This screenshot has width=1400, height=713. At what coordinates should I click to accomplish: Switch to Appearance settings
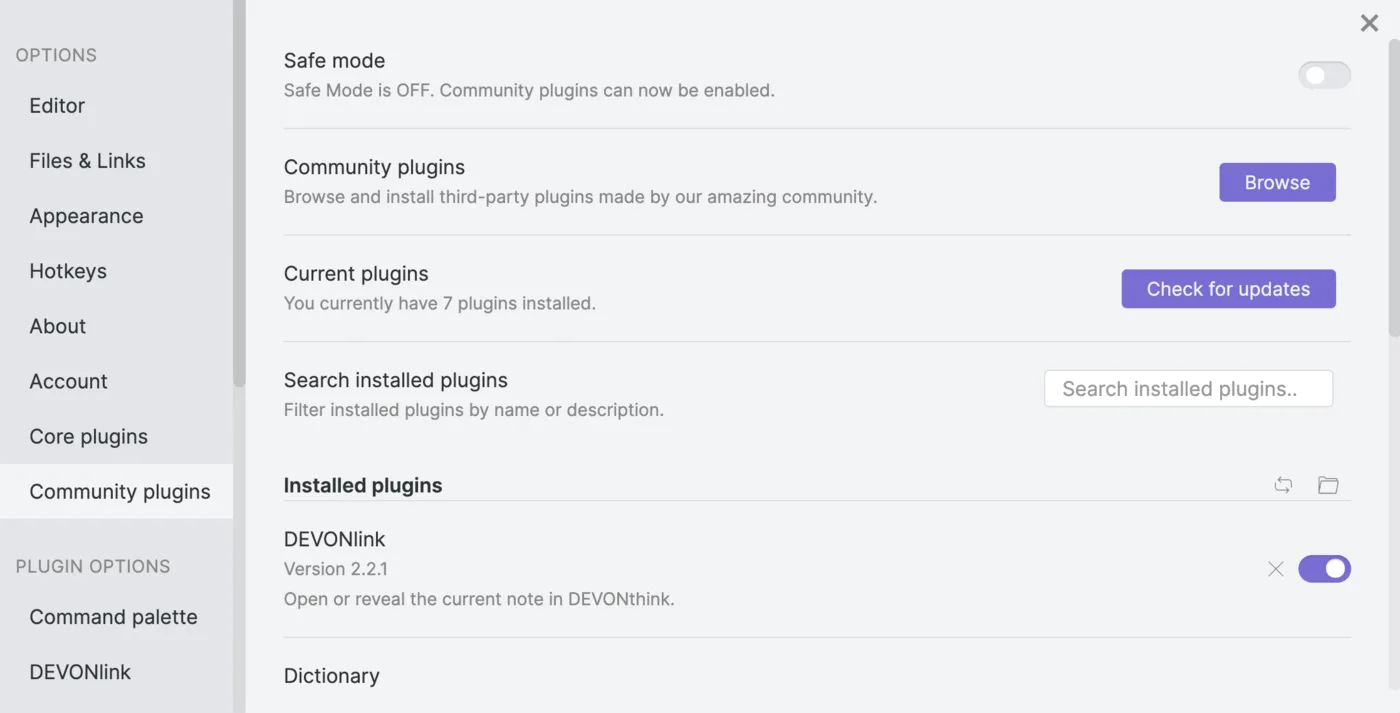86,215
